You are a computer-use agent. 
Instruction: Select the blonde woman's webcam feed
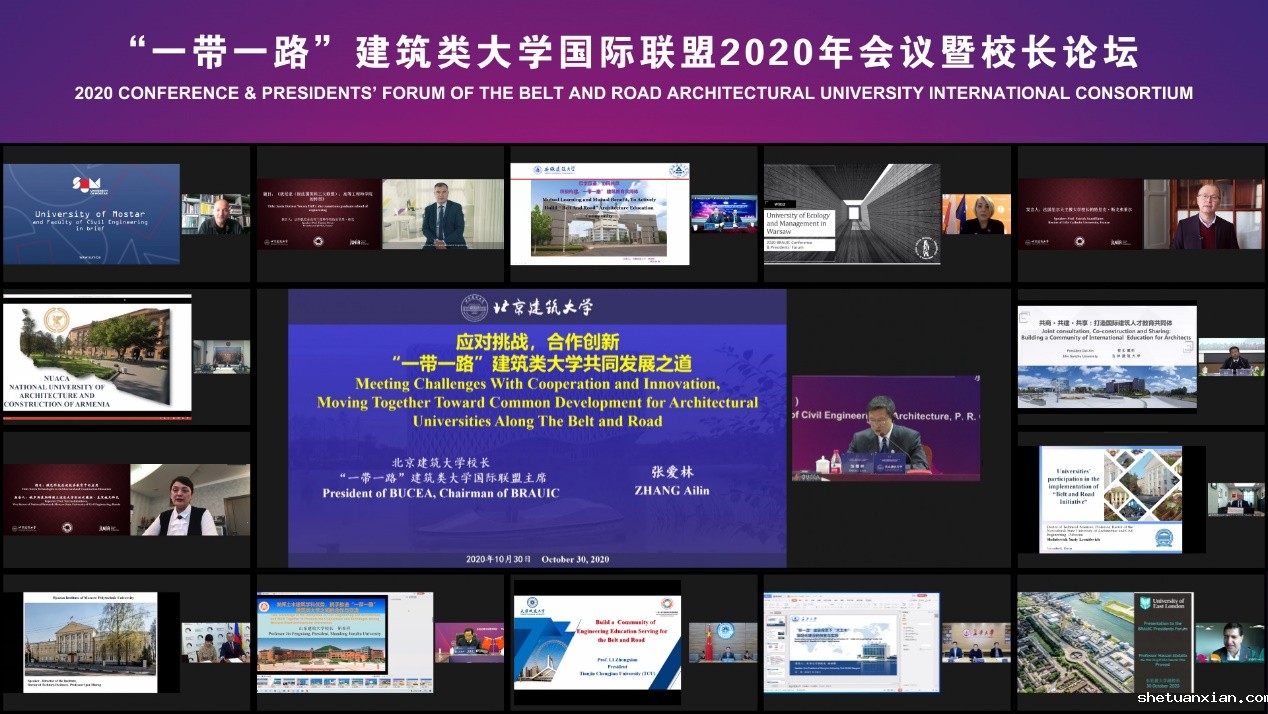(x=976, y=214)
